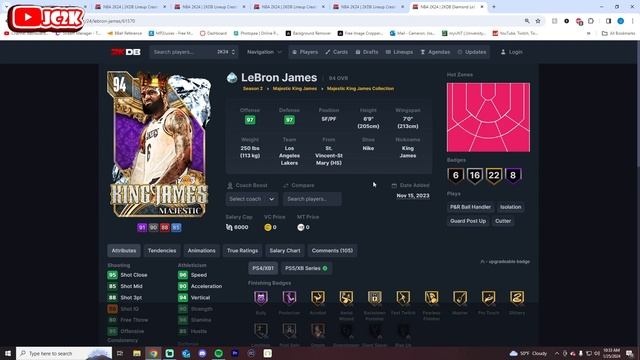
Task: Click the Guard Post Up play tag
Action: [x=468, y=221]
